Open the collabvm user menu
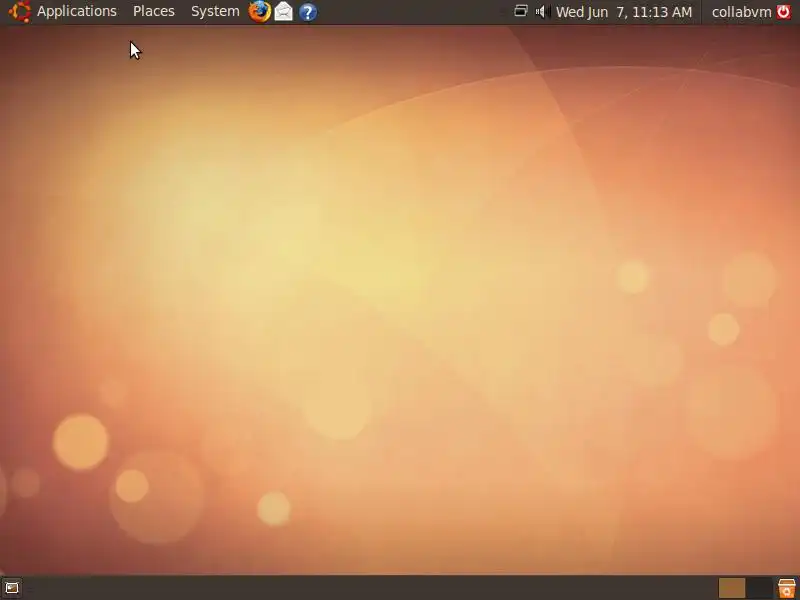 coord(741,12)
